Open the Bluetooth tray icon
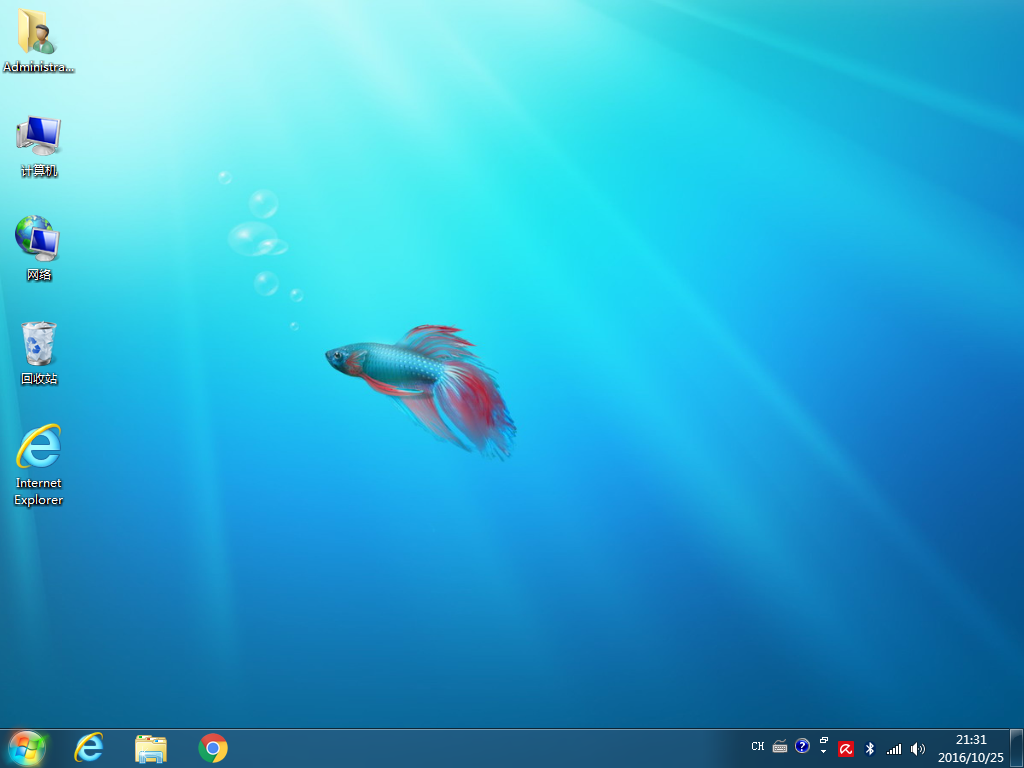The image size is (1024, 768). [x=870, y=749]
